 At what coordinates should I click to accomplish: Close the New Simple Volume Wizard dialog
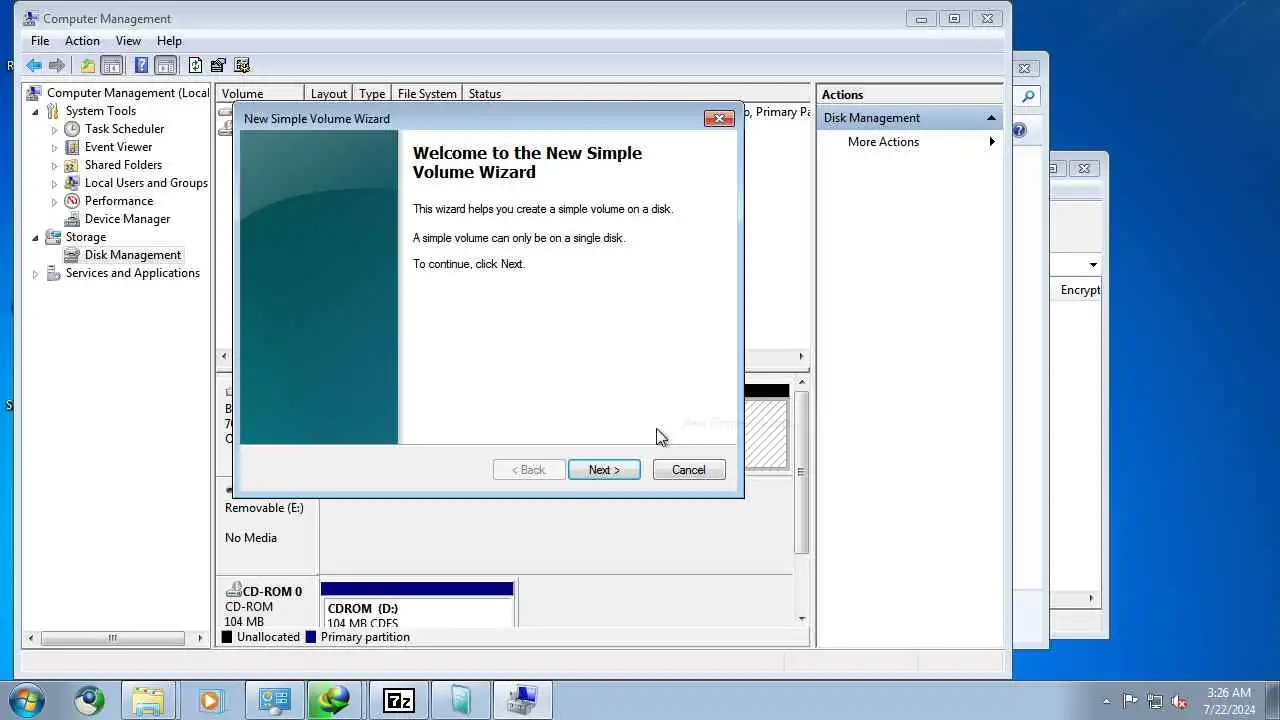click(x=719, y=119)
